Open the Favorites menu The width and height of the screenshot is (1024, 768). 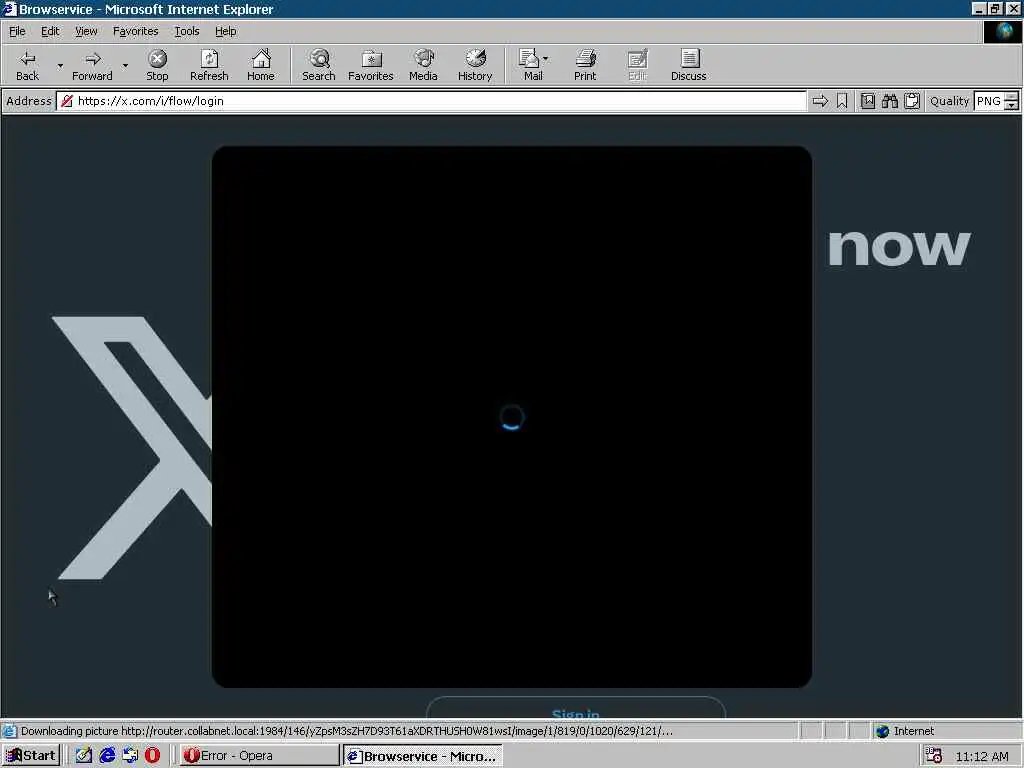point(135,31)
